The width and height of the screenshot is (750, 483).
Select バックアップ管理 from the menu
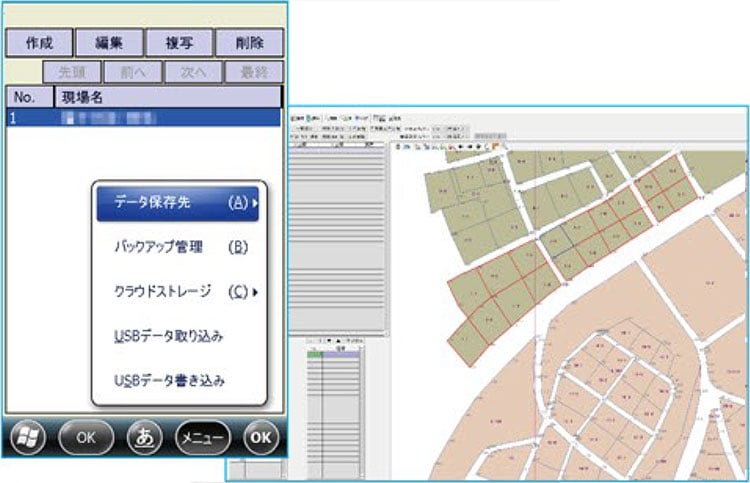[x=177, y=246]
